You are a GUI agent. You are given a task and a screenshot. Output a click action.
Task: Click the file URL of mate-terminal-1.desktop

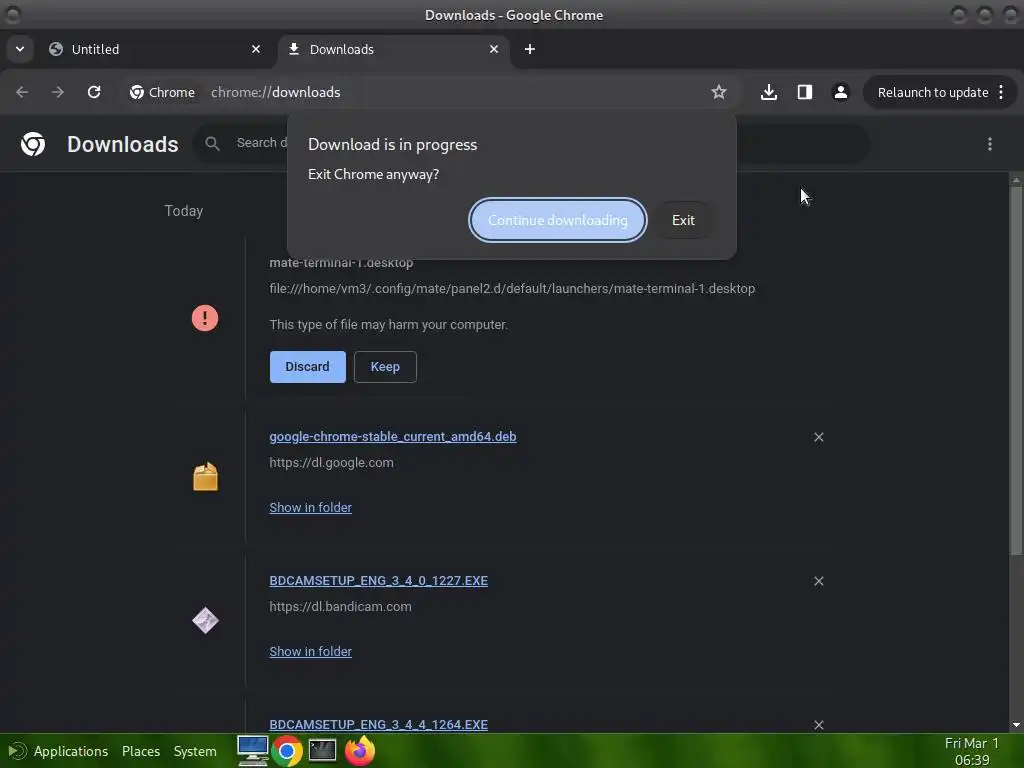(x=512, y=289)
